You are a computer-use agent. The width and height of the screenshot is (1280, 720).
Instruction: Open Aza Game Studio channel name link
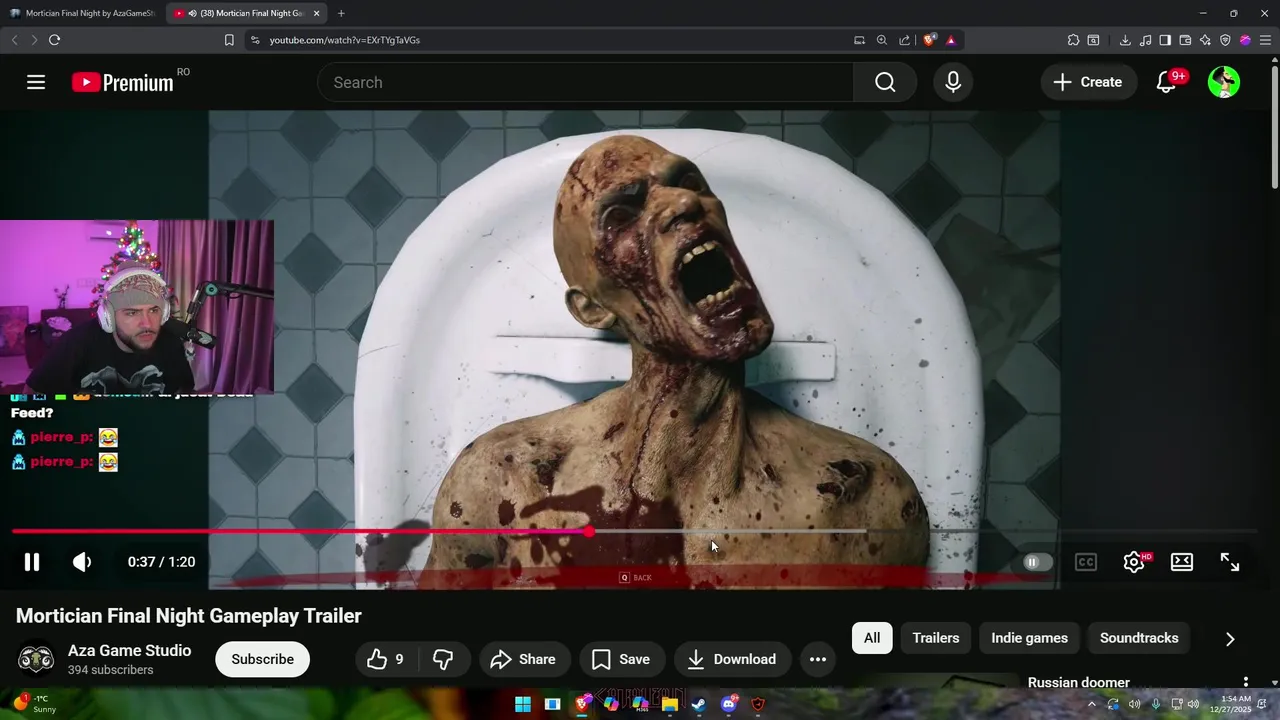[129, 650]
